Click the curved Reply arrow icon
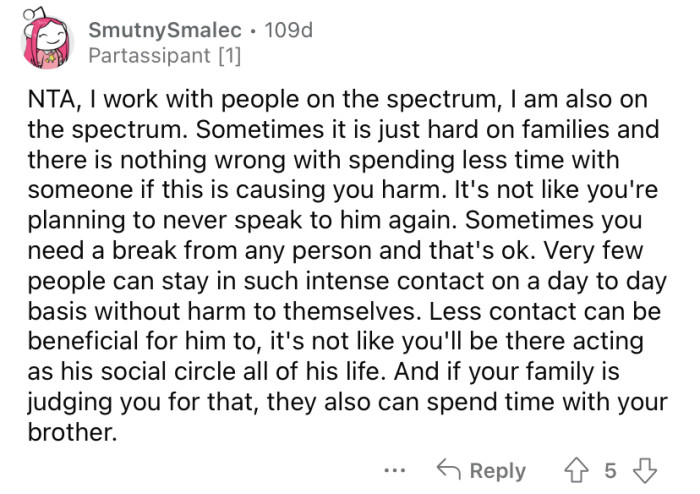This screenshot has height=494, width=700. click(450, 471)
